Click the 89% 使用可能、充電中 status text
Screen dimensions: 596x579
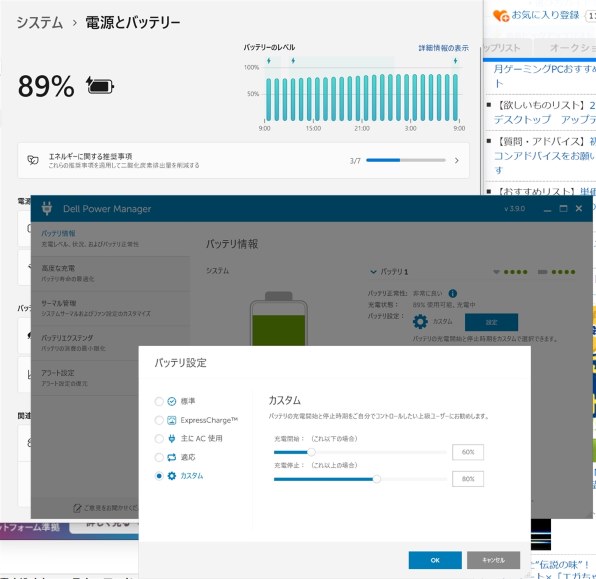(x=444, y=305)
